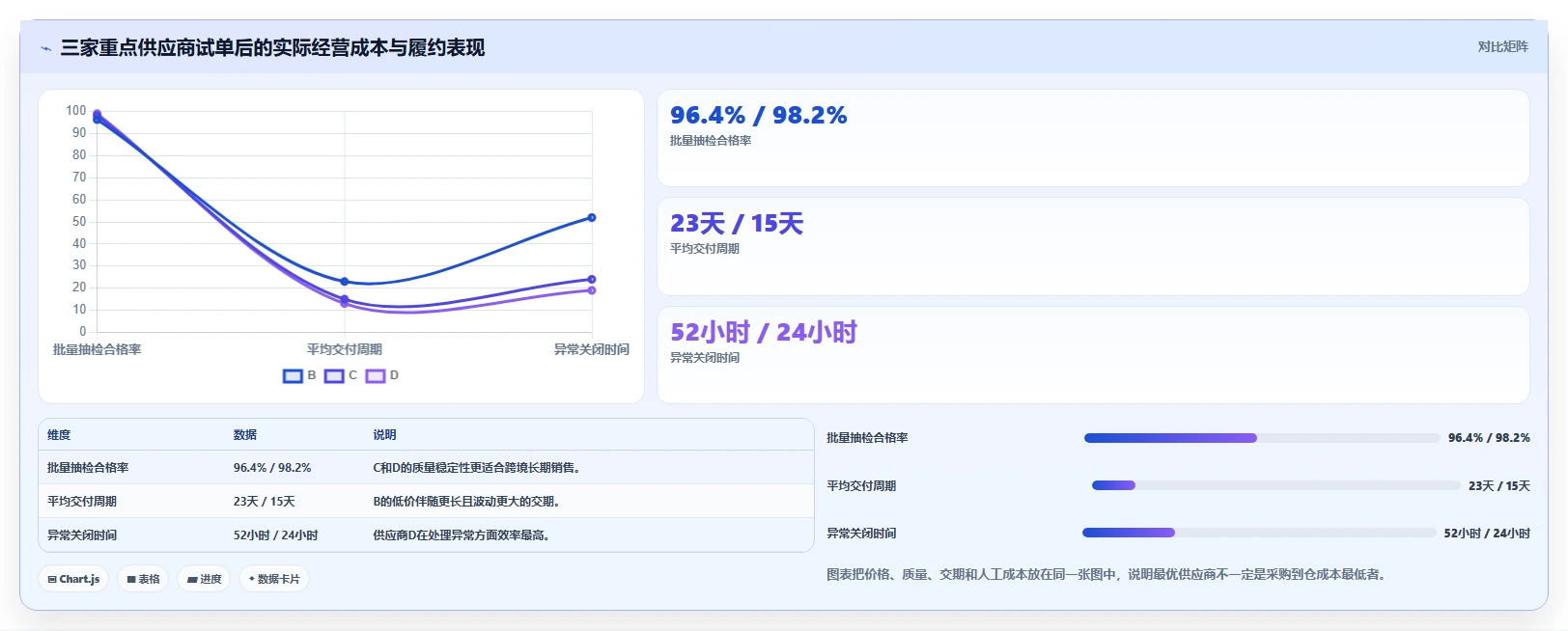Click progress label 异常关闭时间 left of bar
Screen dimensions: 1568x631
pos(861,534)
